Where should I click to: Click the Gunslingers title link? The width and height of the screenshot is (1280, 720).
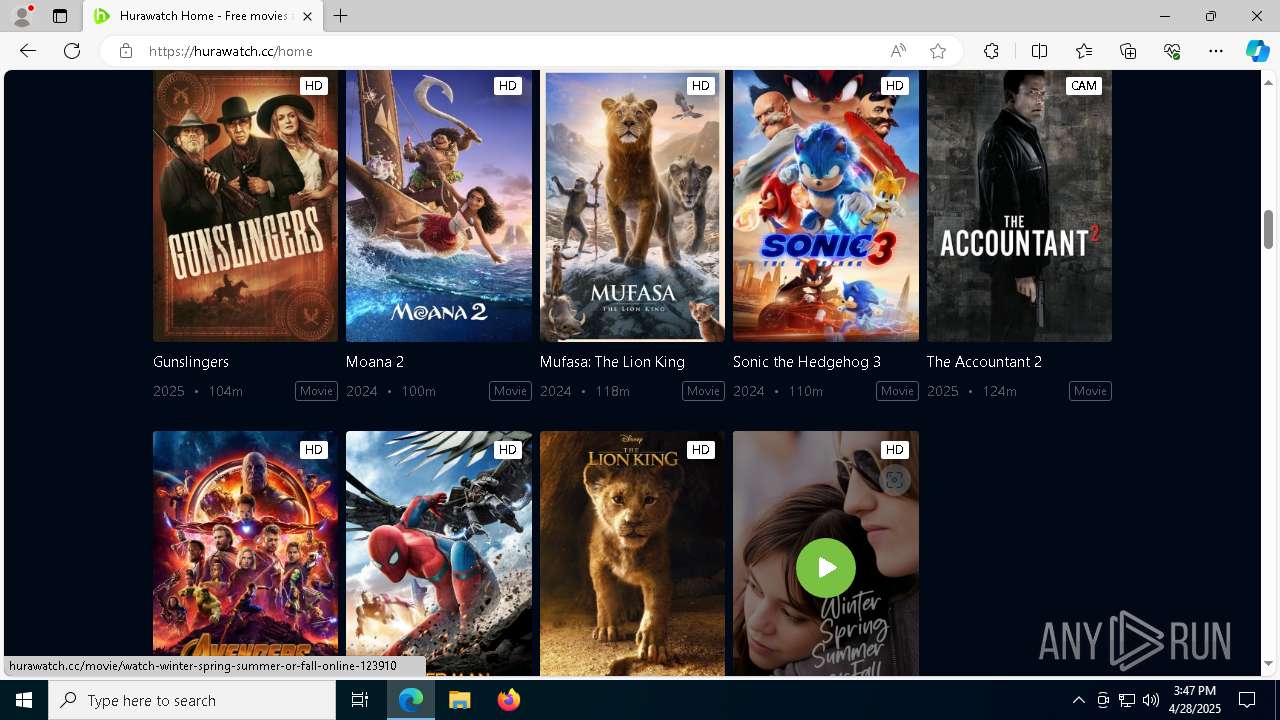(191, 362)
